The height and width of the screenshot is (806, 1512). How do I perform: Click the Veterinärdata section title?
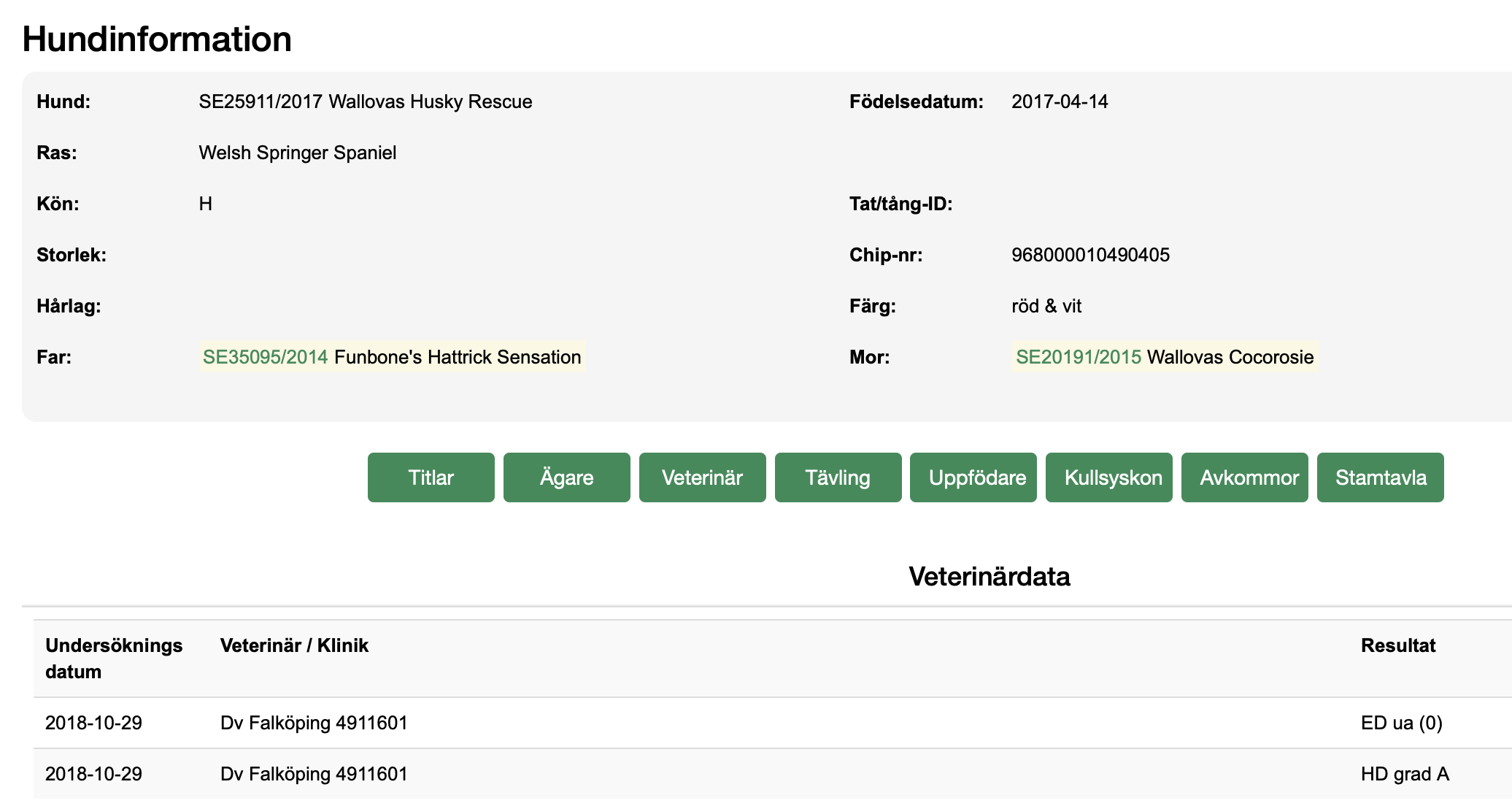pyautogui.click(x=989, y=577)
